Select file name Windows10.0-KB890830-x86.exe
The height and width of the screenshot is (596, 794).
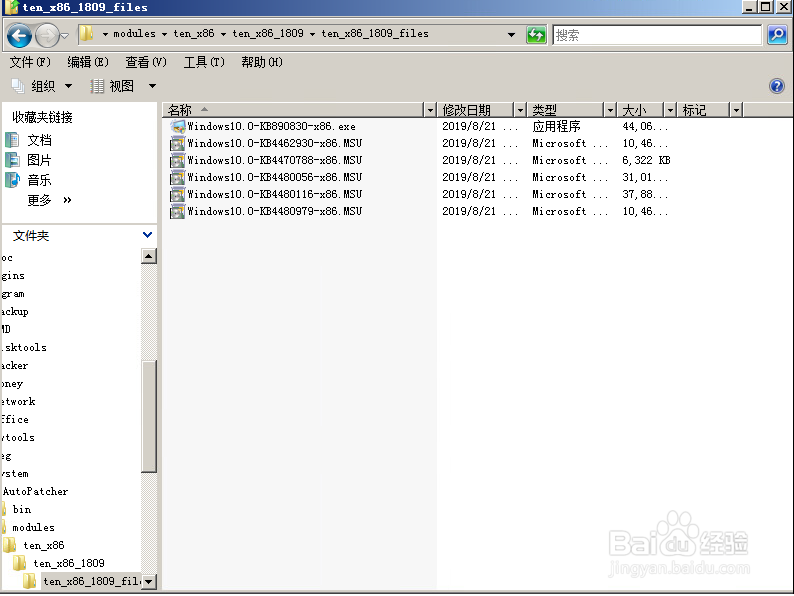pos(271,126)
